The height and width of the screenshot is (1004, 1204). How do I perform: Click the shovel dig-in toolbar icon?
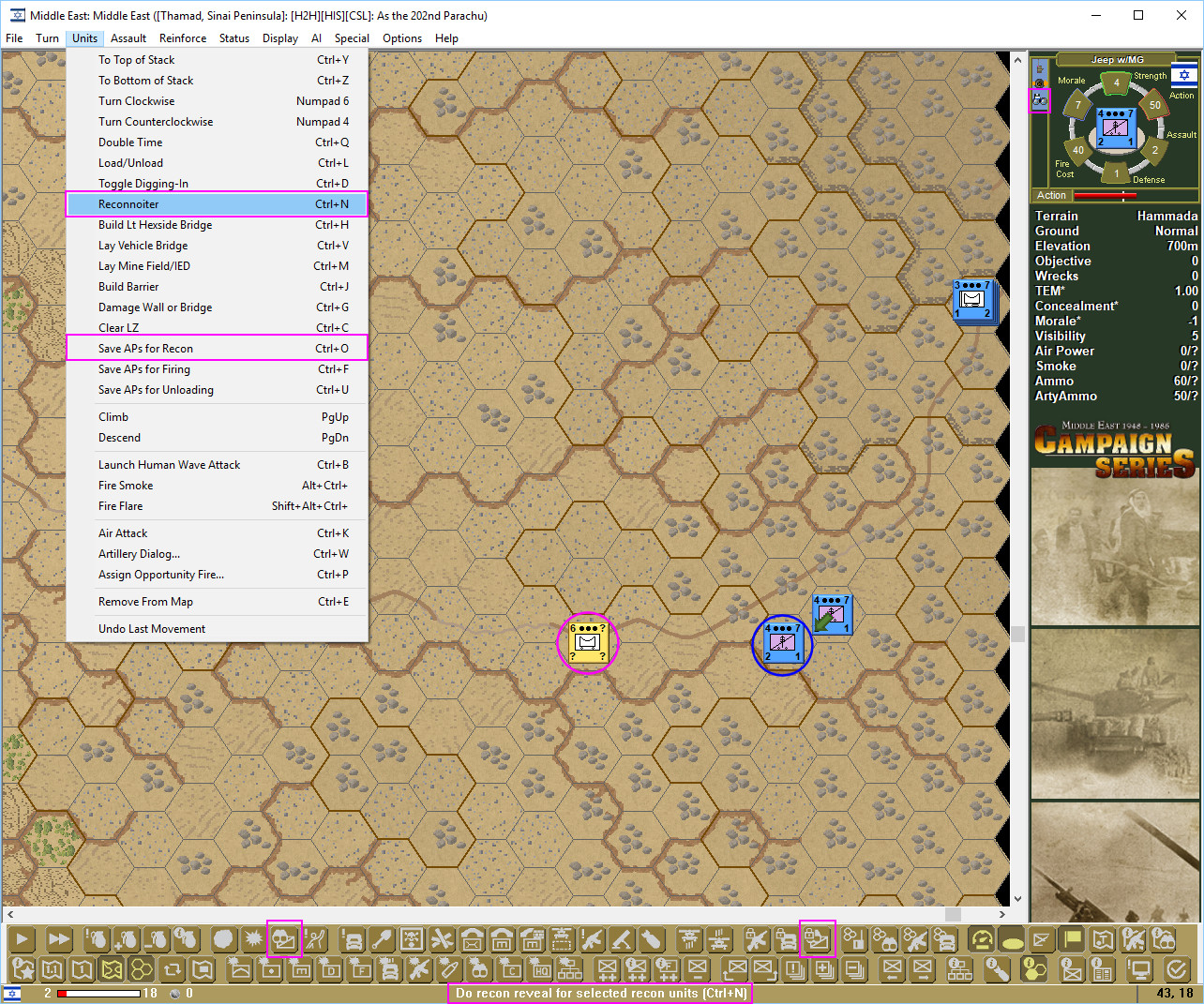pos(382,939)
